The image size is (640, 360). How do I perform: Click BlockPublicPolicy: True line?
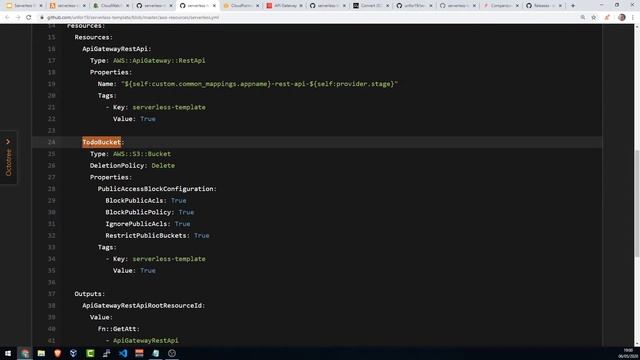(150, 212)
